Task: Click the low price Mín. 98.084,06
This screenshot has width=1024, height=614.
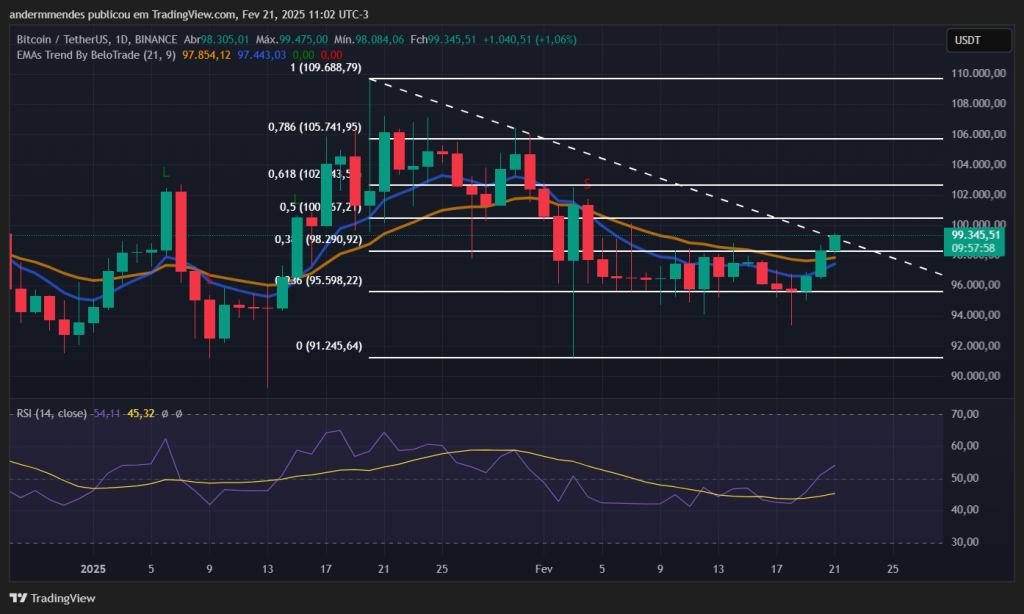Action: coord(369,40)
